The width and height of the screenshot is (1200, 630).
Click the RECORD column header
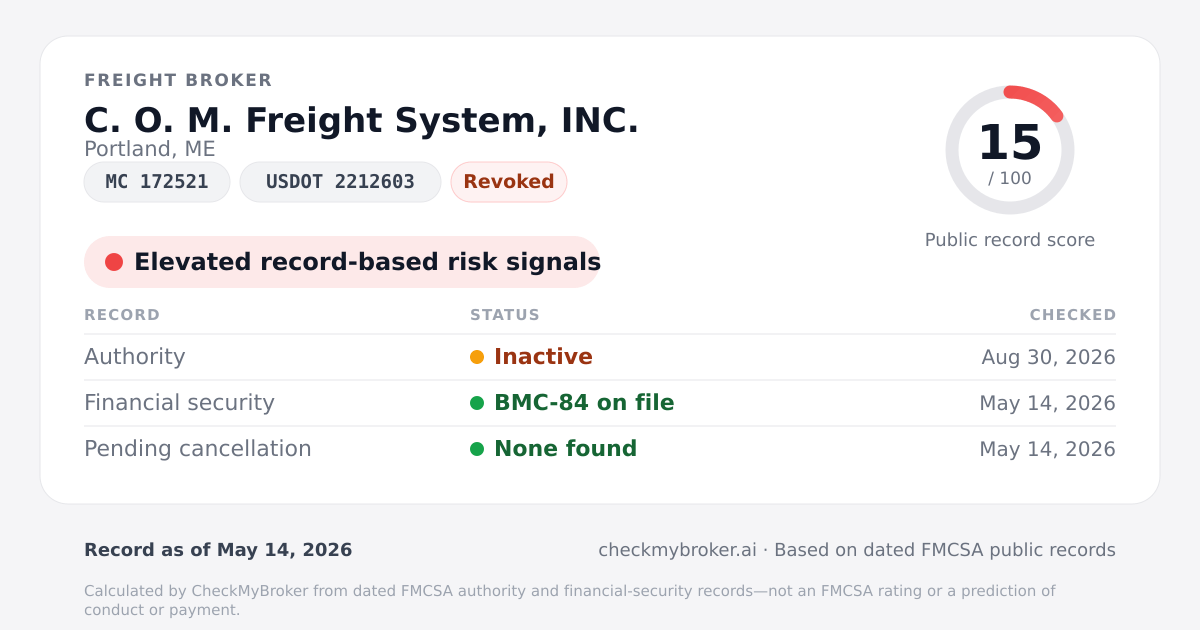coord(122,315)
